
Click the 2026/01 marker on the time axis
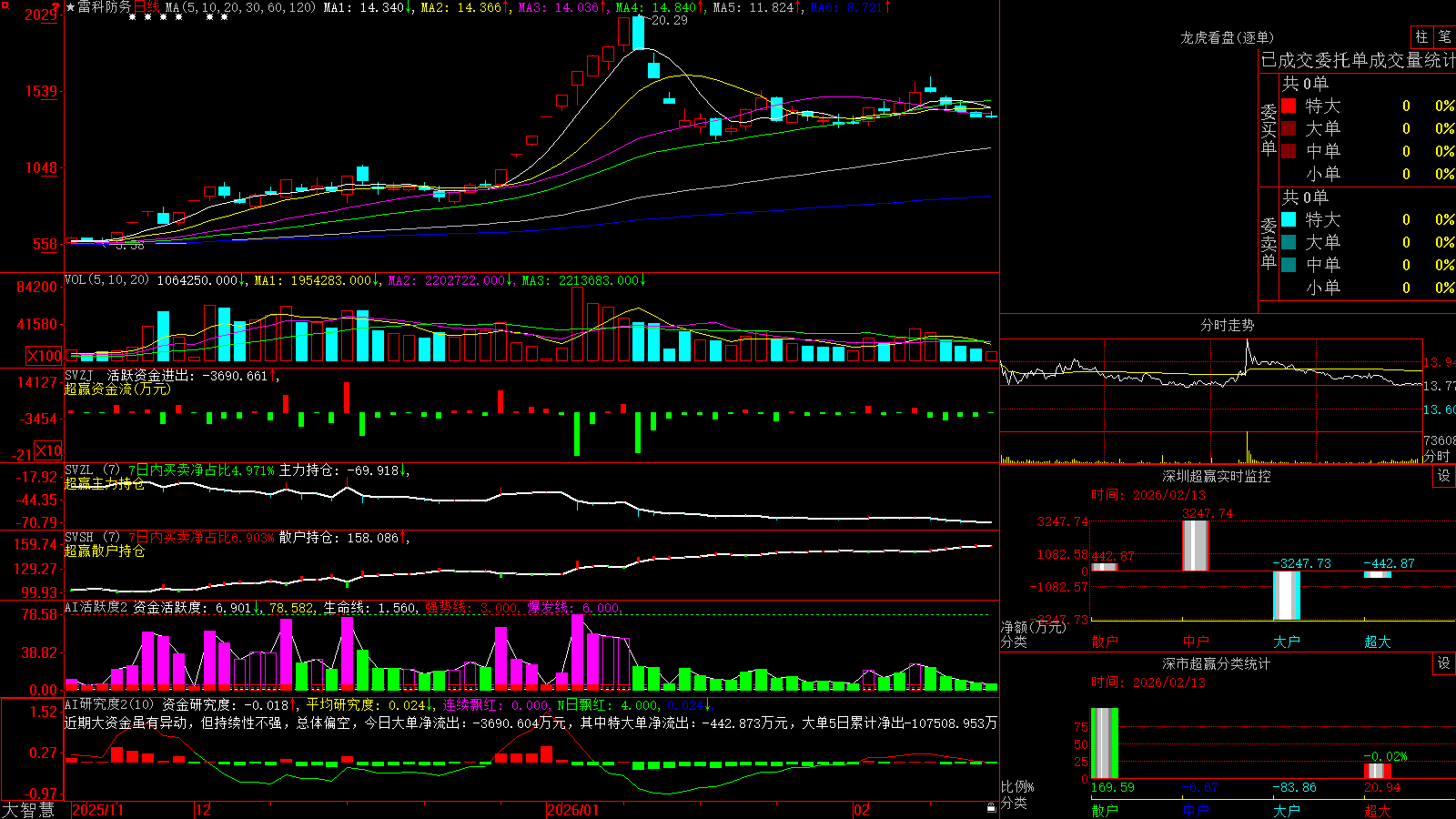[x=573, y=810]
